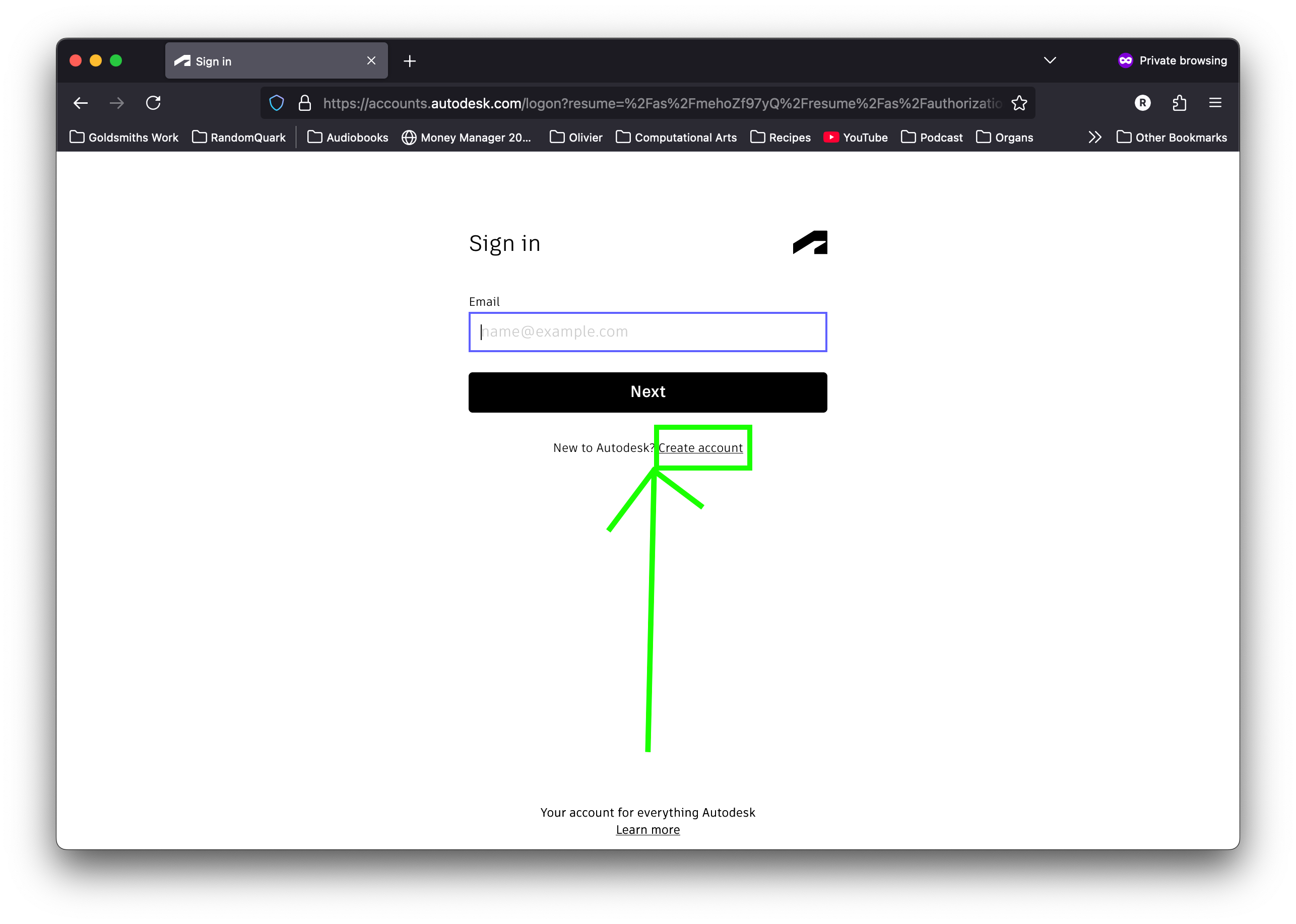Click the green fullscreen window button

point(116,60)
